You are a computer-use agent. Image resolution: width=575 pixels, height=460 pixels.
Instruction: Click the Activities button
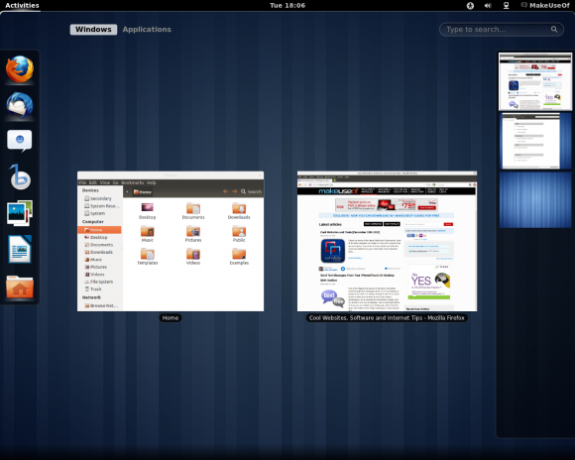[22, 6]
